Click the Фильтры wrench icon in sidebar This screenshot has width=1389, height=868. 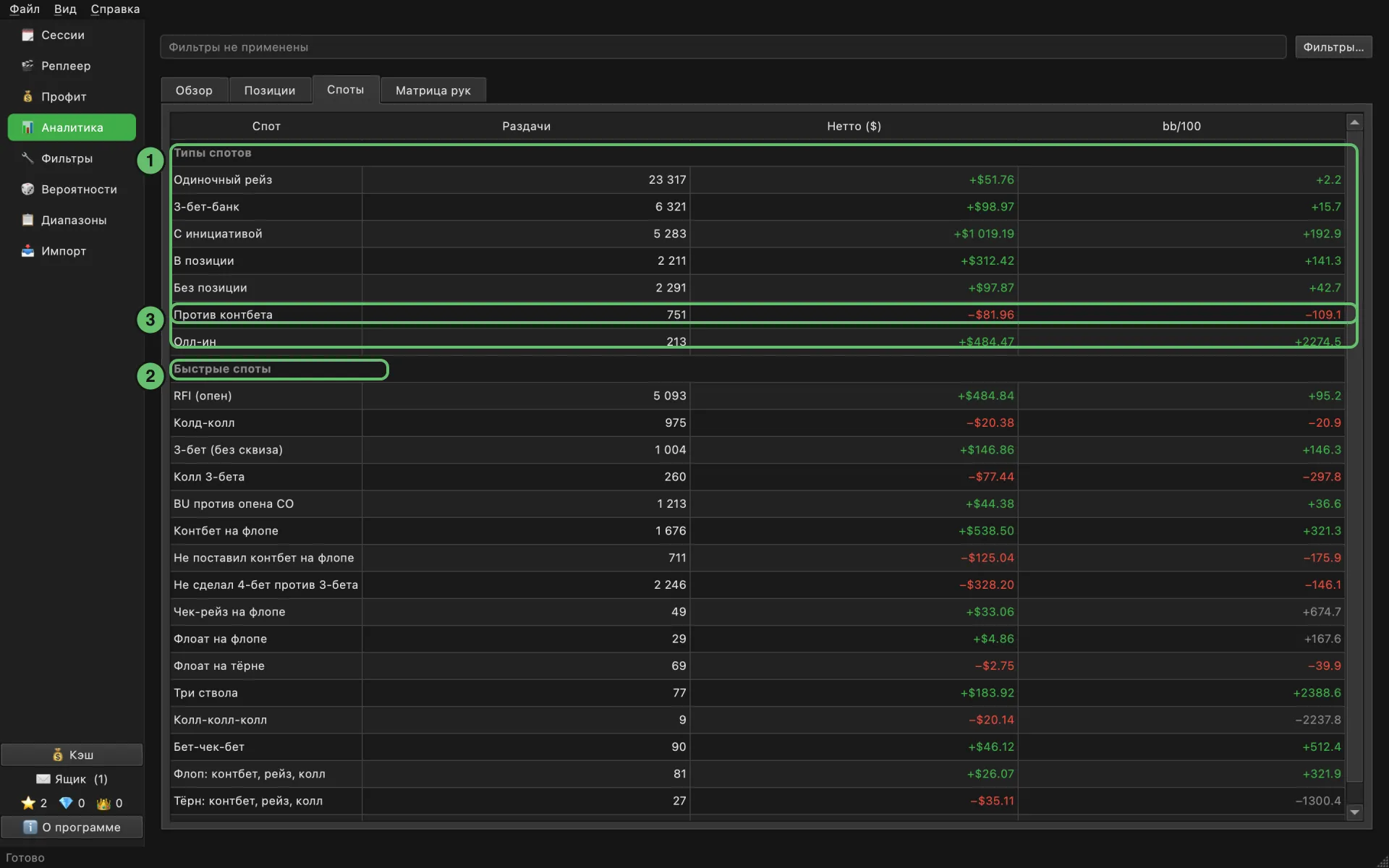(x=27, y=158)
